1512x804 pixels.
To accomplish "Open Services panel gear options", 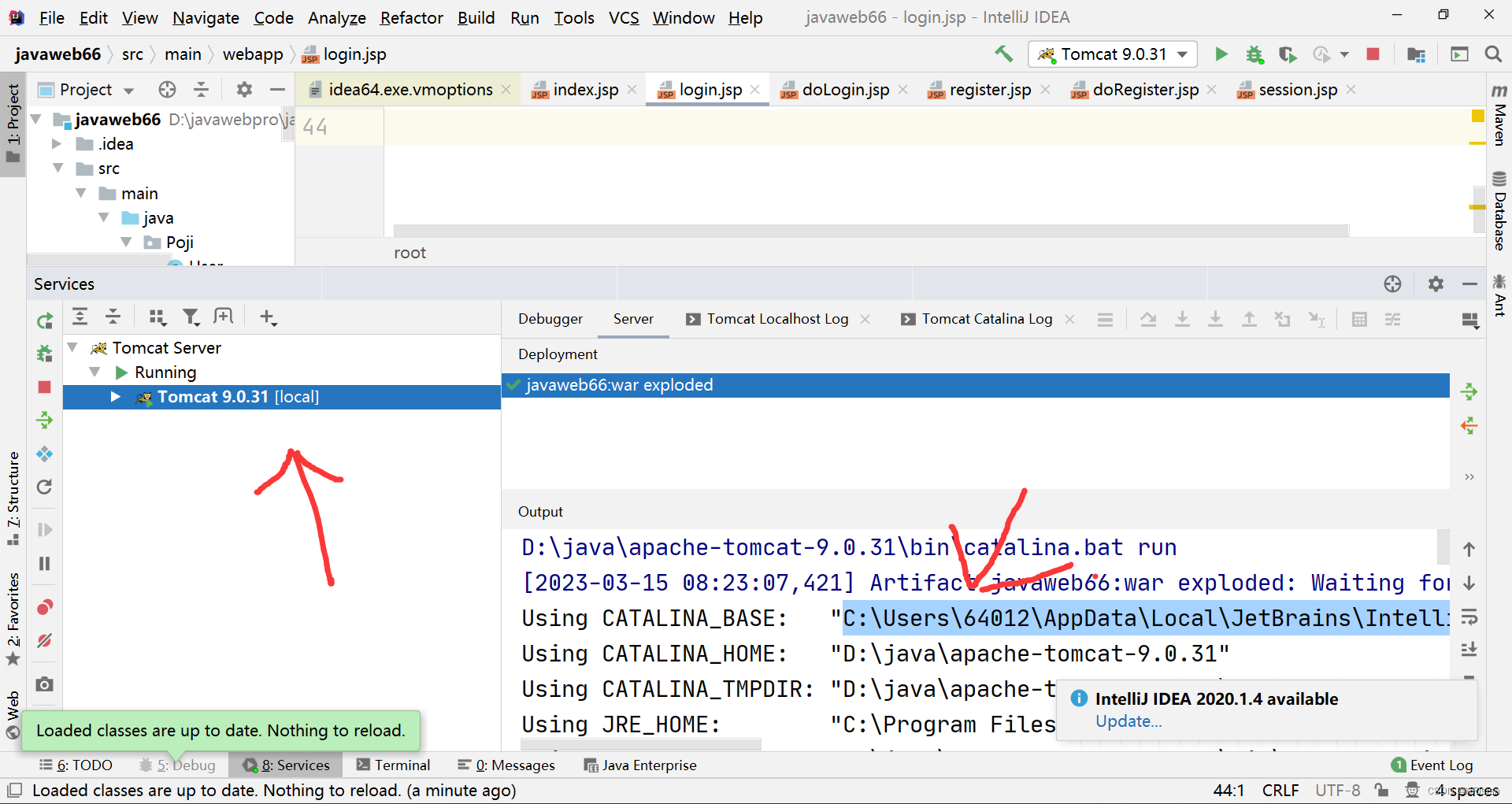I will tap(1436, 283).
